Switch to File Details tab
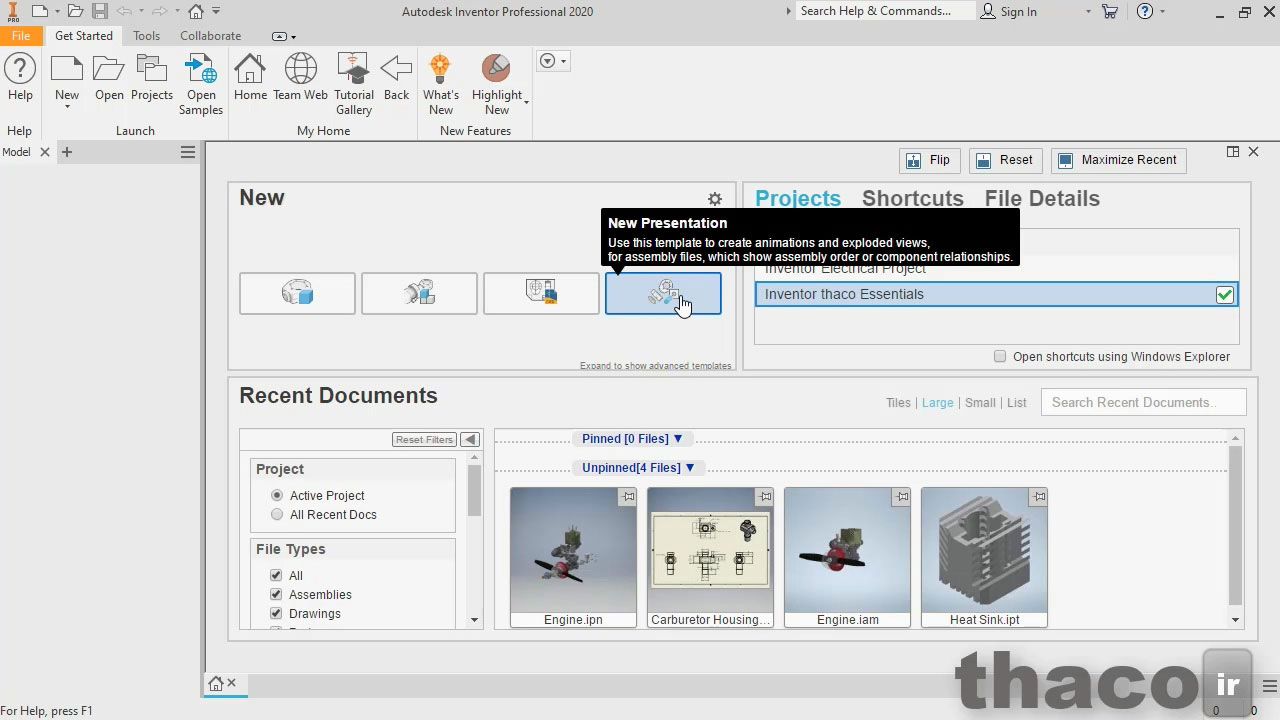The image size is (1280, 720). (x=1042, y=198)
